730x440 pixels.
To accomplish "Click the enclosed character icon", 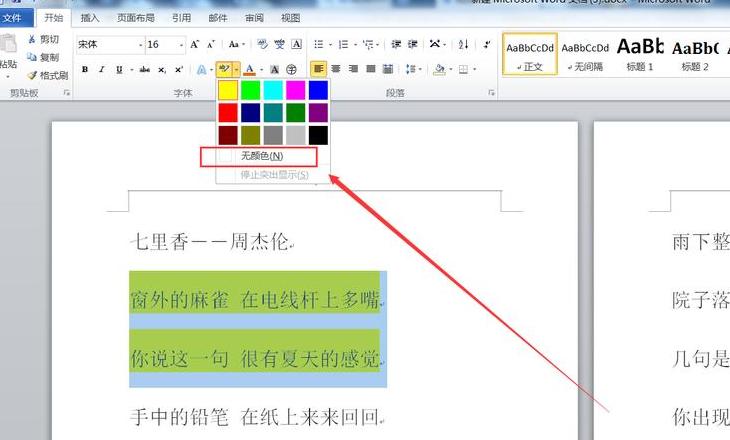I will point(291,70).
